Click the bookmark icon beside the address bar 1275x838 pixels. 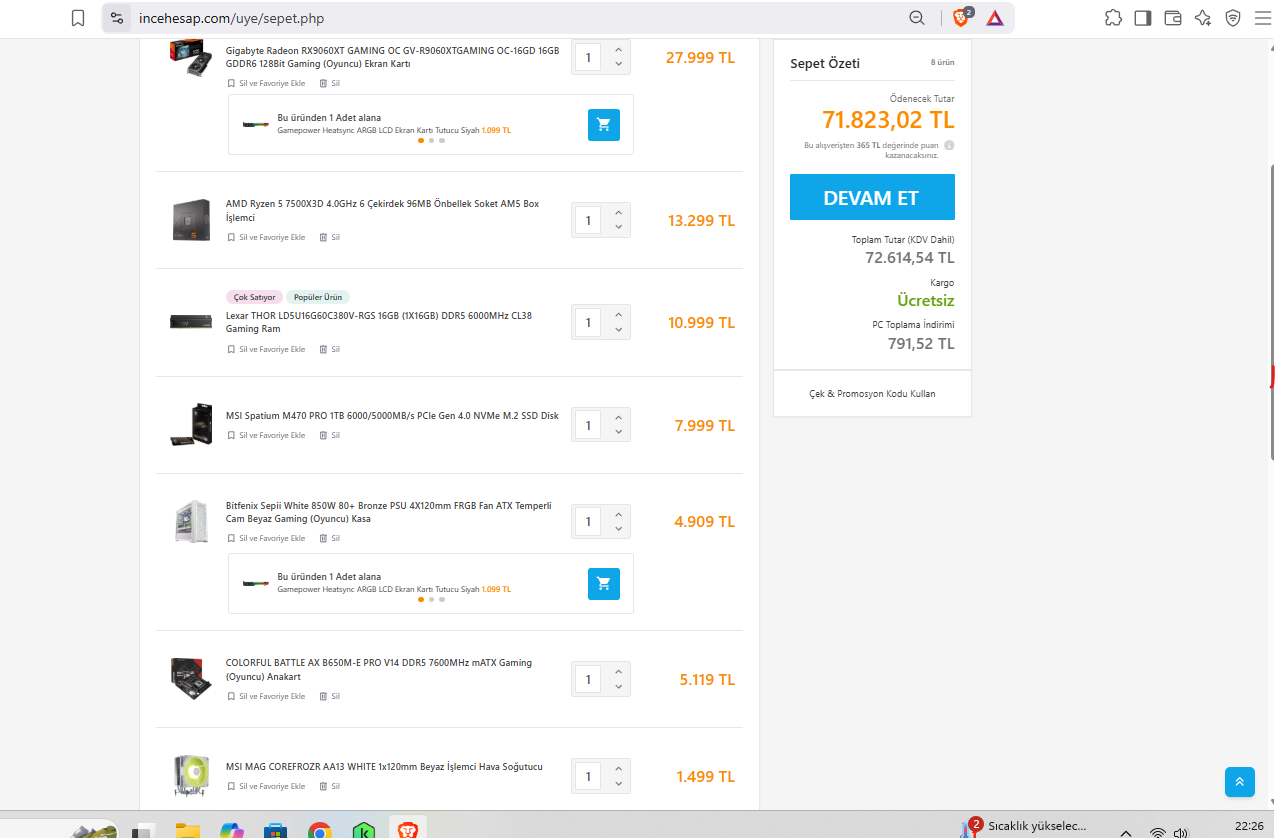(78, 18)
